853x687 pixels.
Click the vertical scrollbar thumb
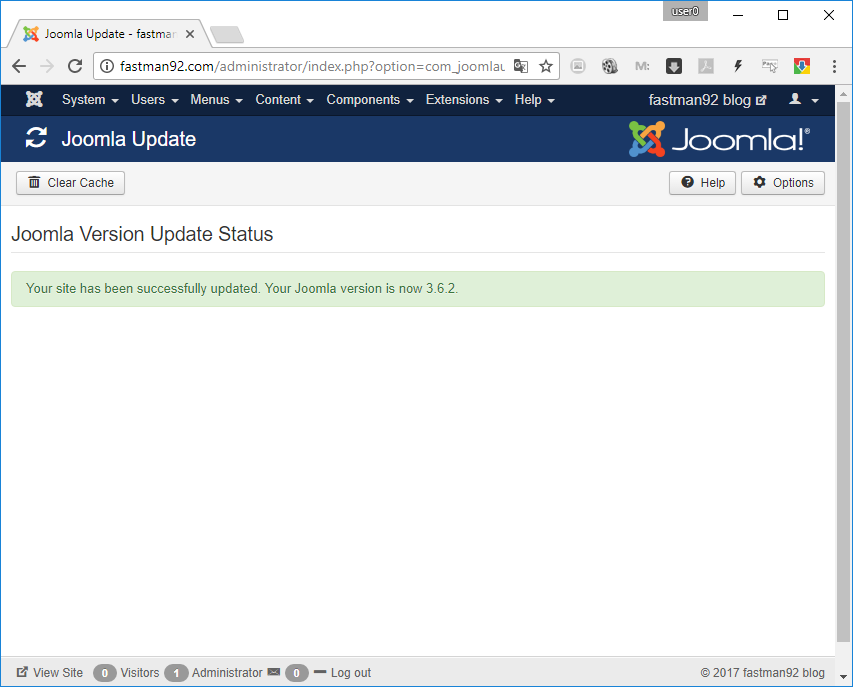(x=843, y=372)
